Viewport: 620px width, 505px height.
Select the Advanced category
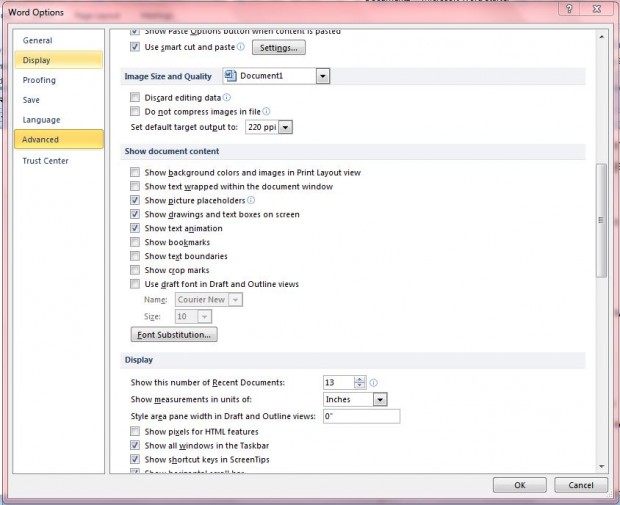tap(59, 139)
